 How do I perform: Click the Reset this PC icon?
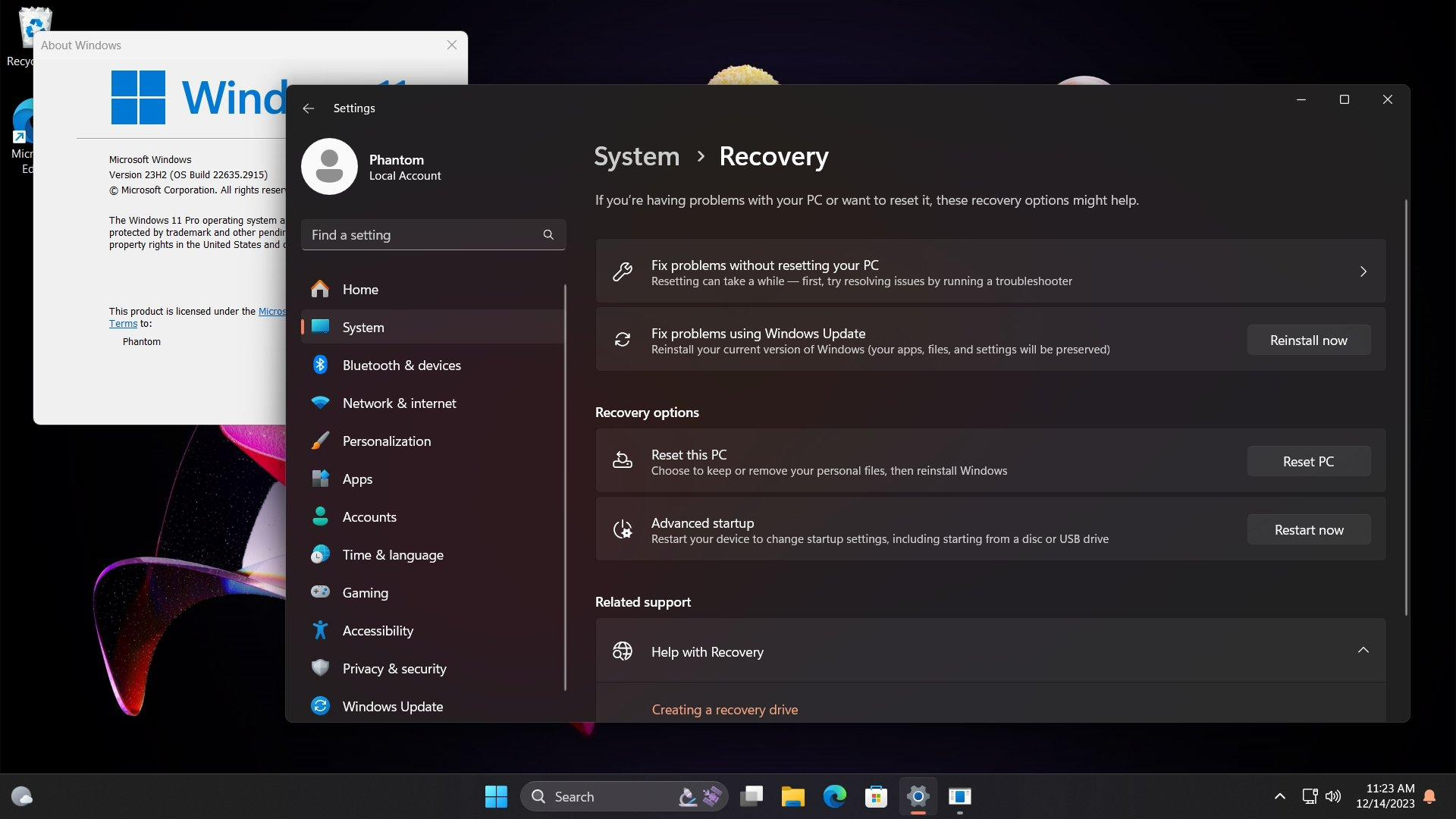(623, 461)
